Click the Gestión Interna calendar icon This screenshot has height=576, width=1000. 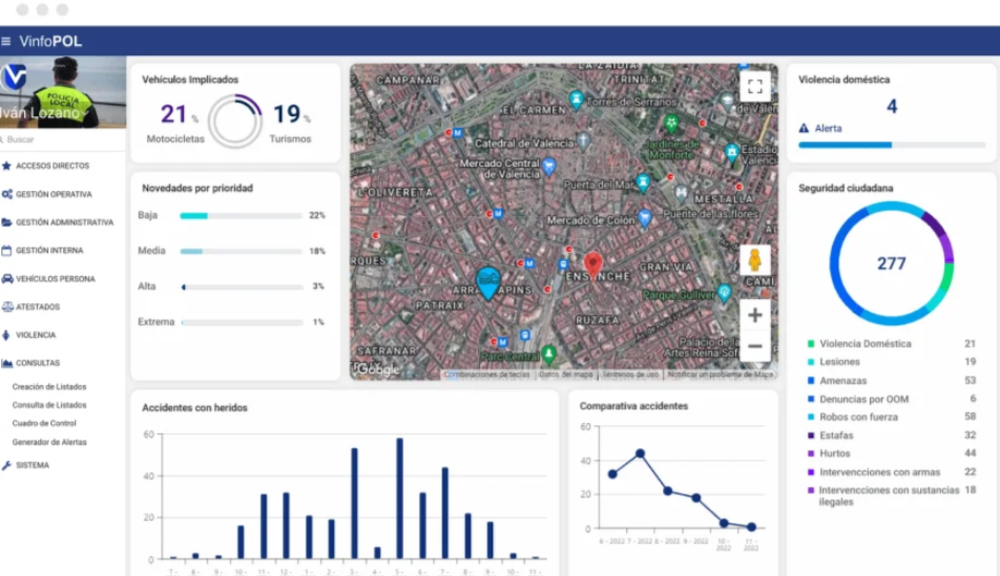[6, 250]
